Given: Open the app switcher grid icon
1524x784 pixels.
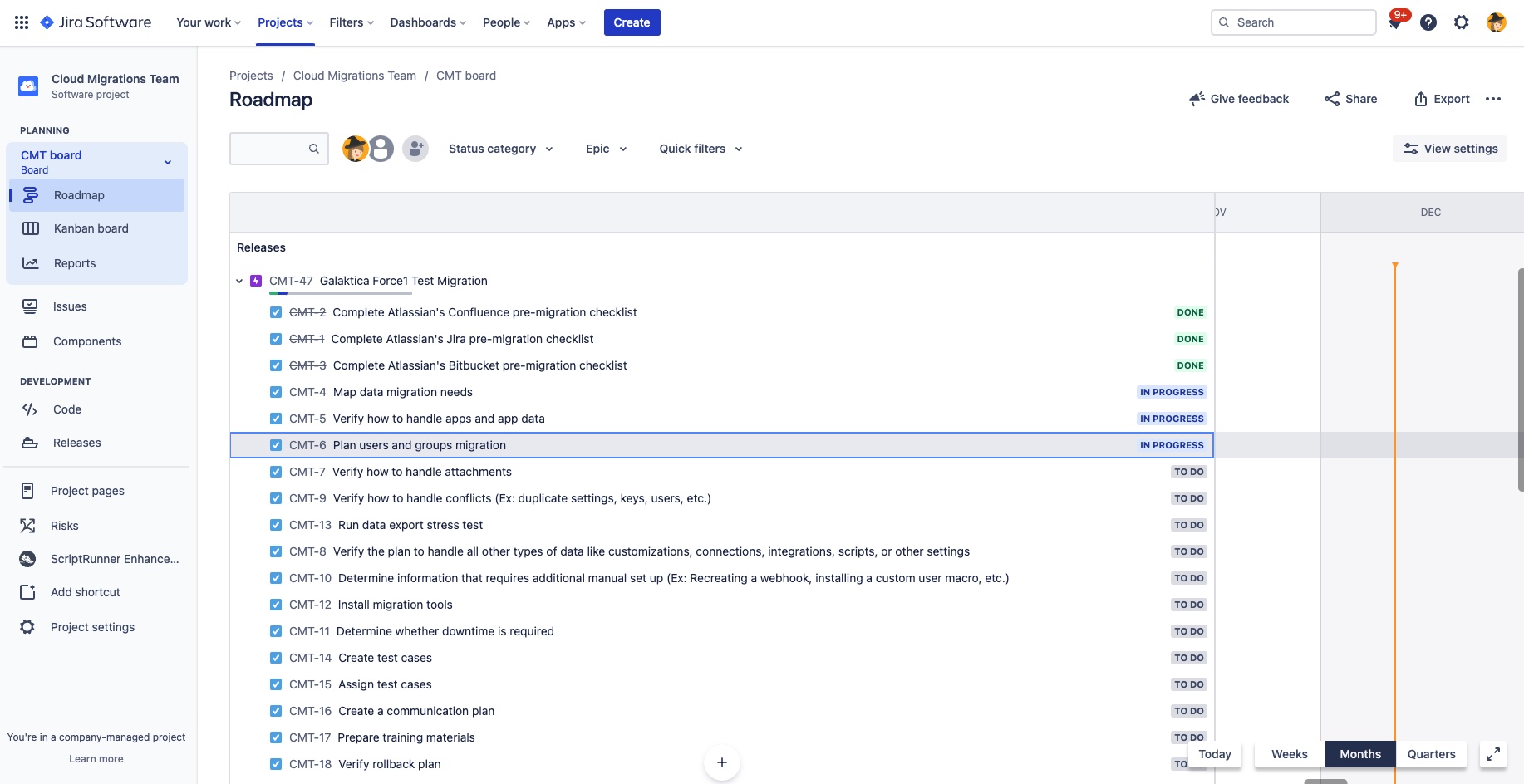Looking at the screenshot, I should pos(22,22).
